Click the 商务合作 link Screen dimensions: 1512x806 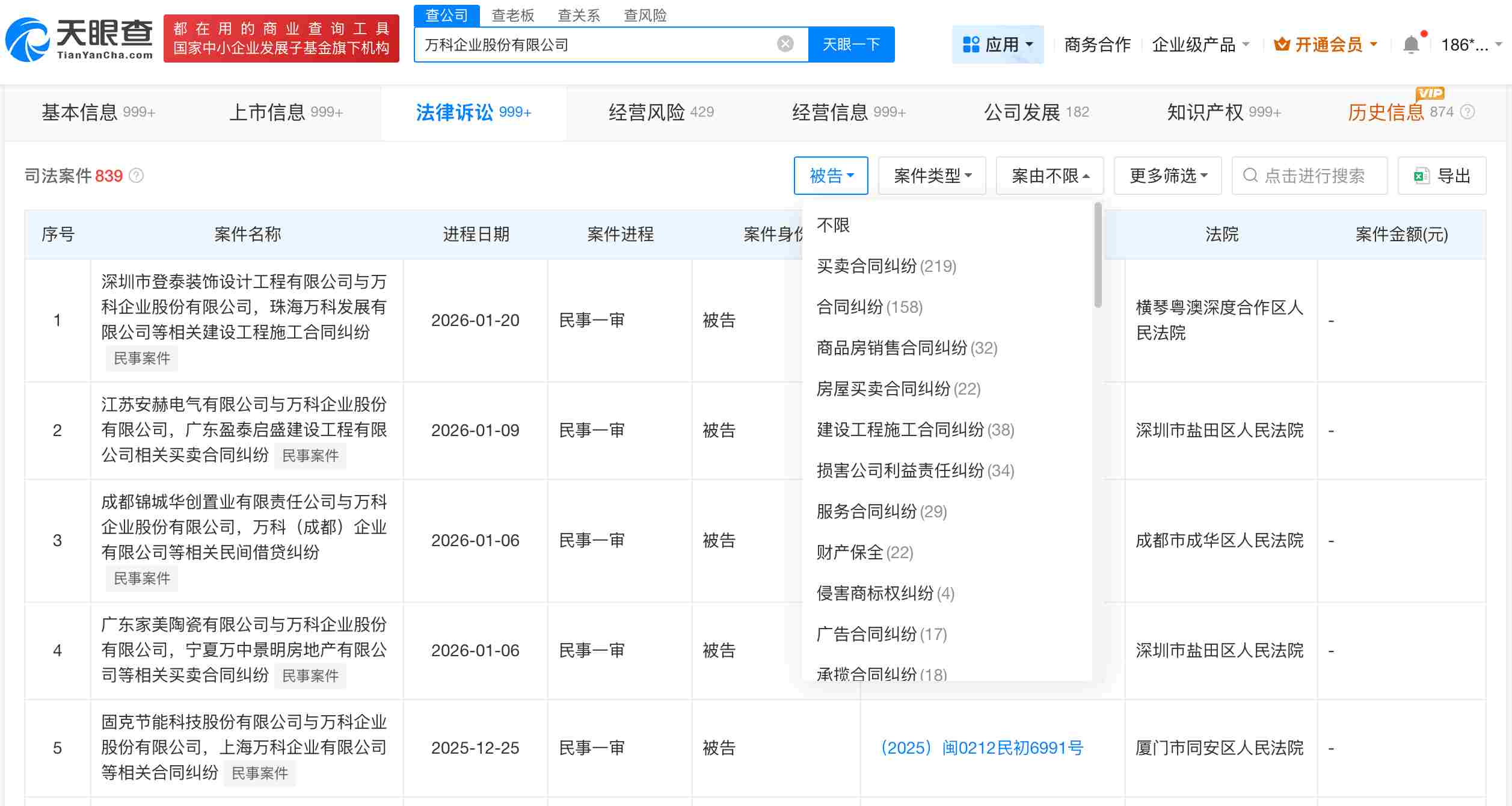1097,44
